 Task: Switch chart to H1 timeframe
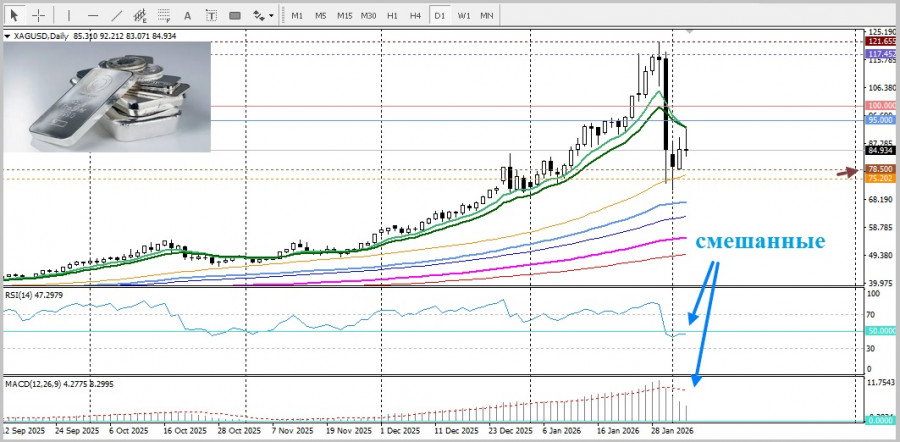(392, 15)
